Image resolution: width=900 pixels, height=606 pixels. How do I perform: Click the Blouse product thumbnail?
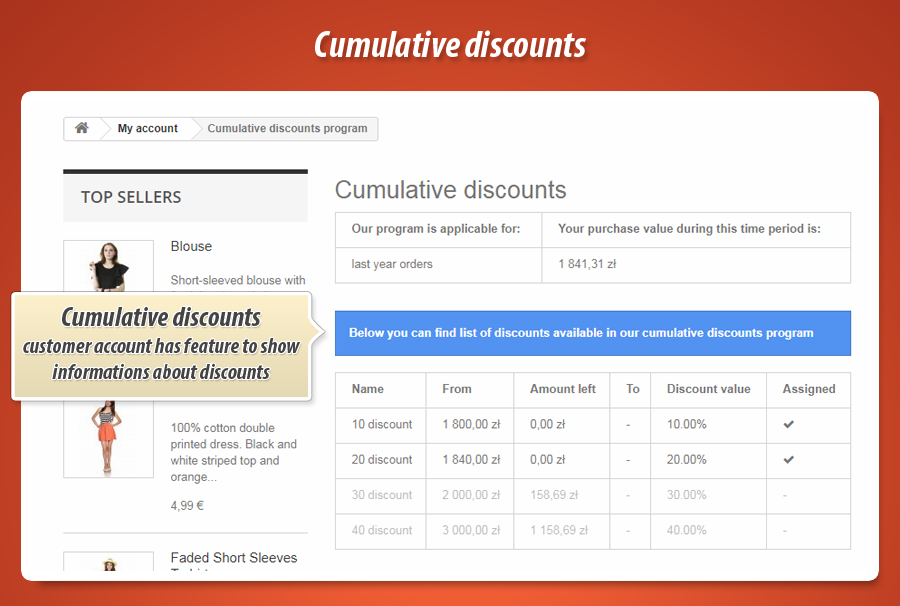[108, 267]
